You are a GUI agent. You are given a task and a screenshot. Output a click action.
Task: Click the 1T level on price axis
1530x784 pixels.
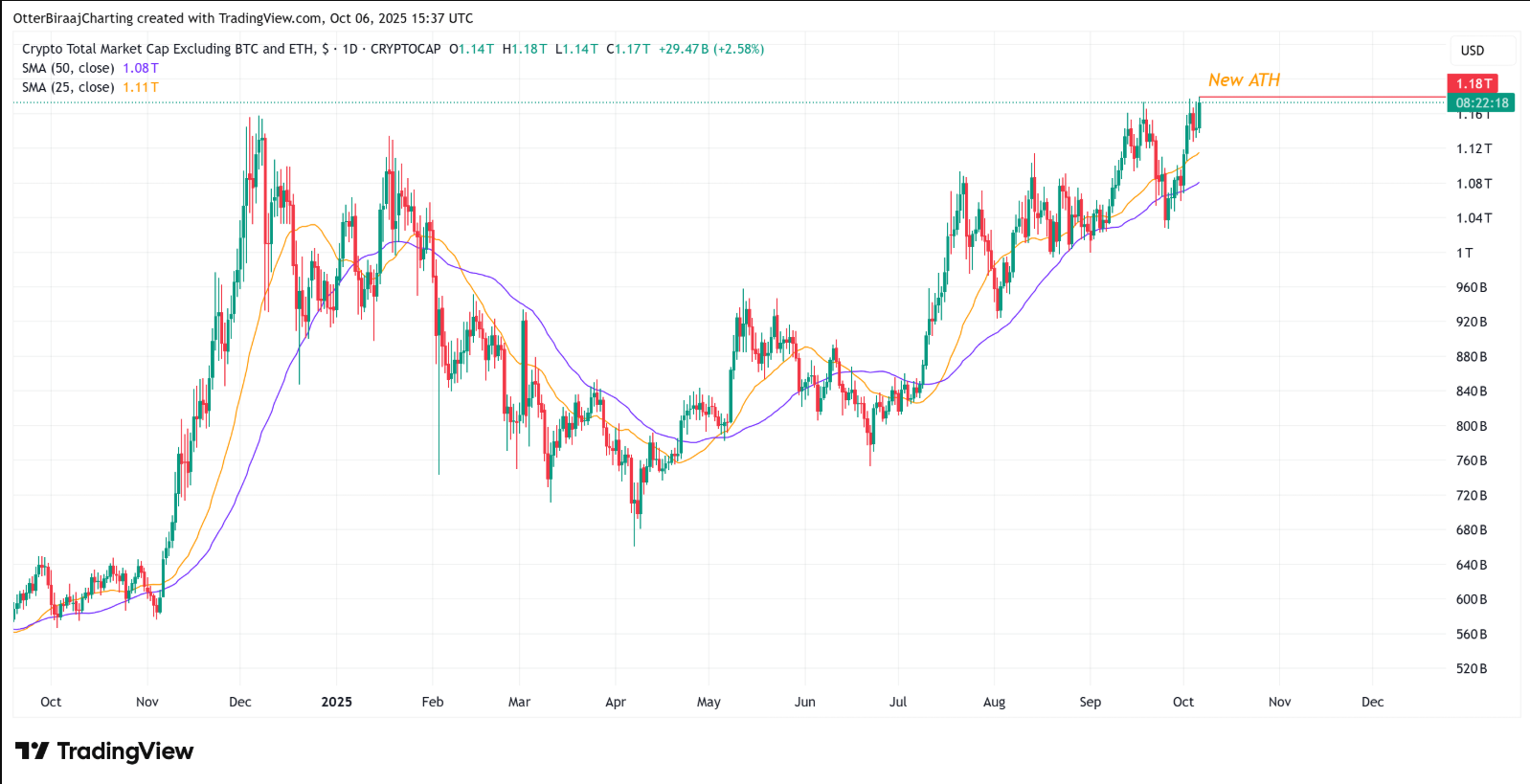1464,253
